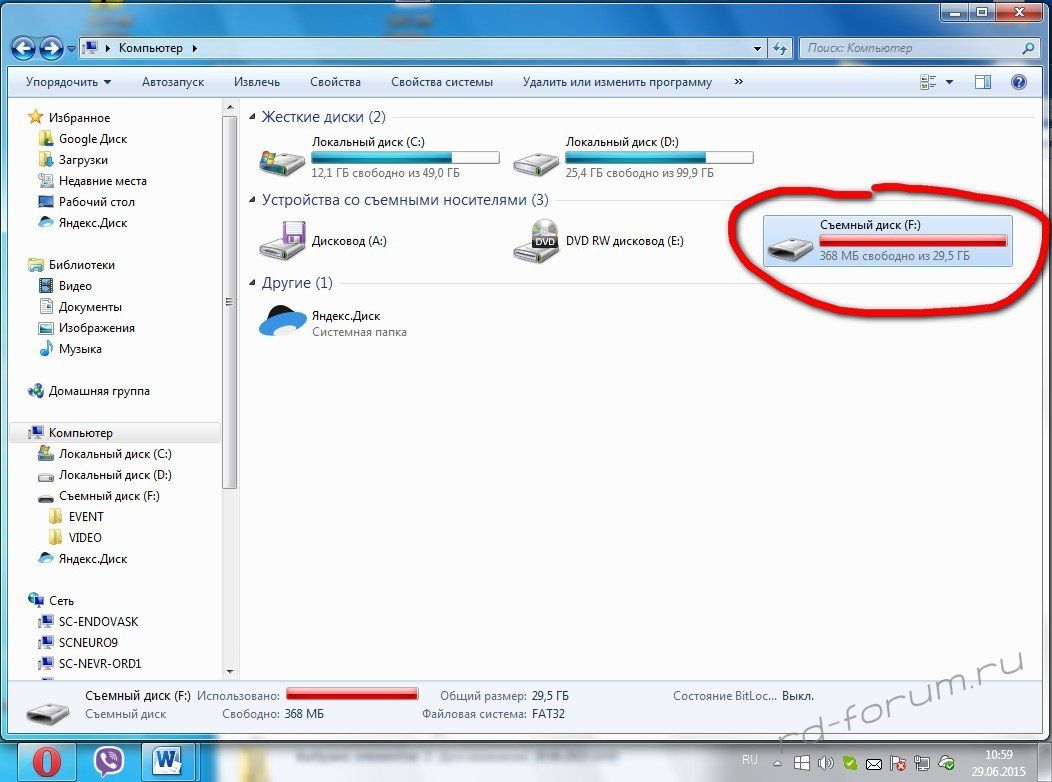The image size is (1052, 782).
Task: Click Автозапуск in the toolbar
Action: click(x=173, y=82)
